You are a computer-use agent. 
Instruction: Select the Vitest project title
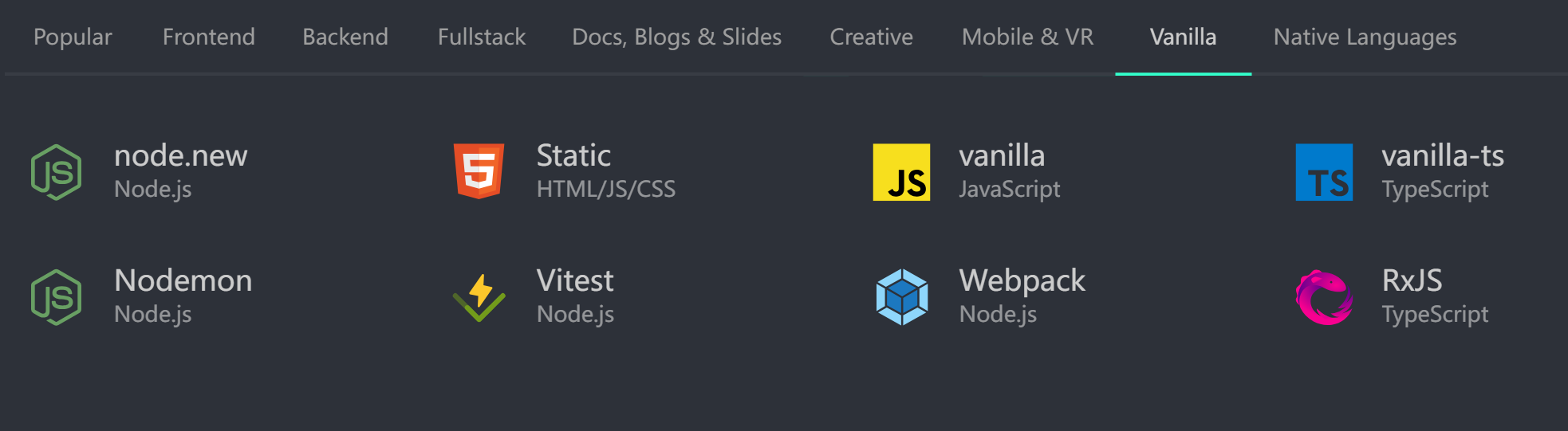(x=575, y=281)
